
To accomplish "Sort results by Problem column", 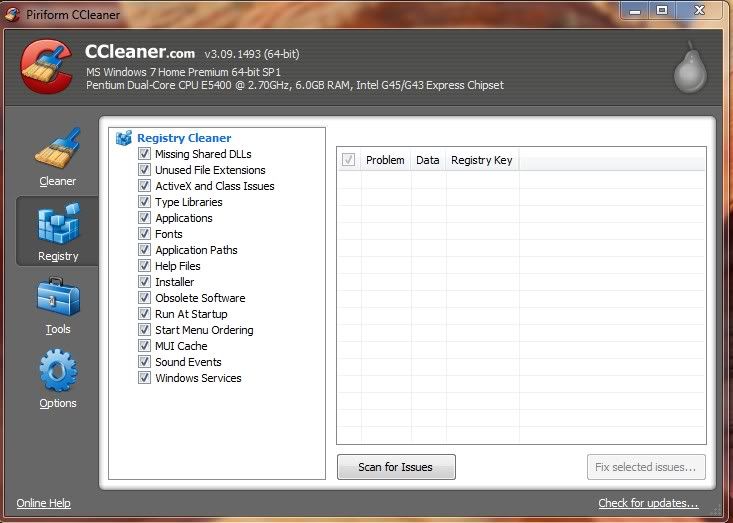I will (x=385, y=160).
